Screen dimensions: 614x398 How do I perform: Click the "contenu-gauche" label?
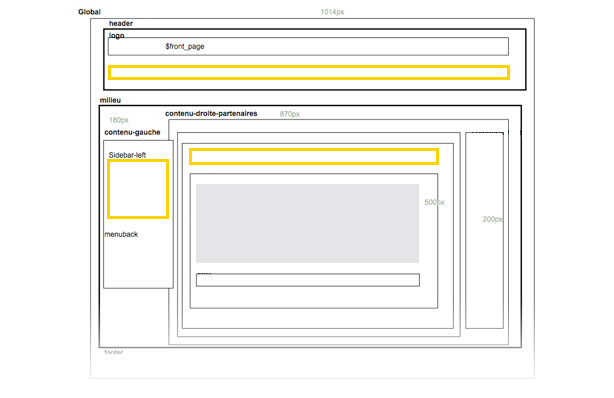coord(132,132)
